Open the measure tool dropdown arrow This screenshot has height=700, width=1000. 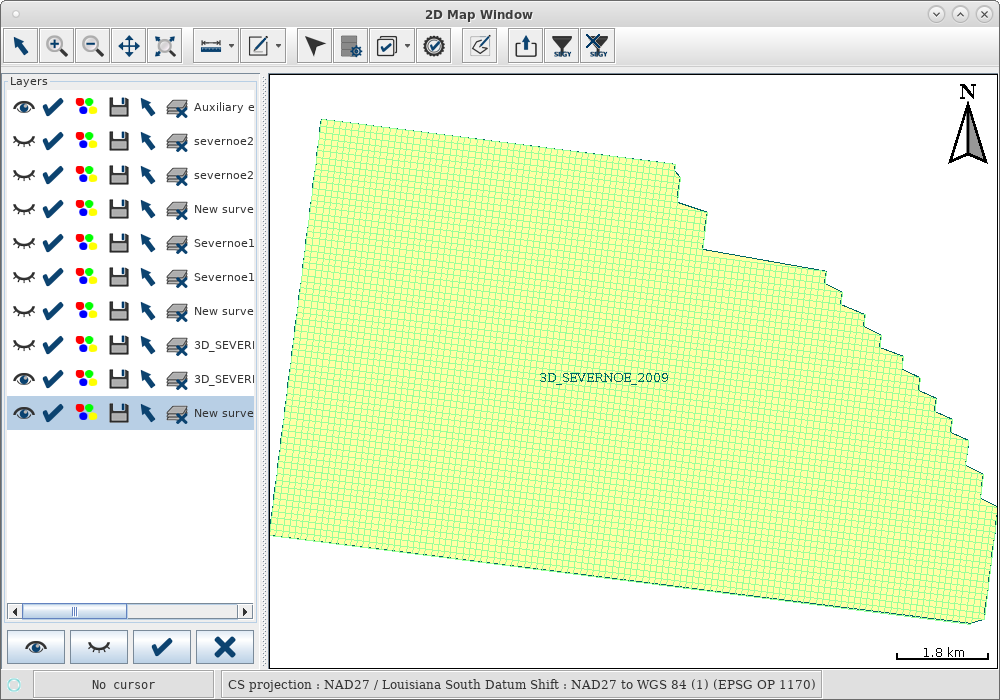[232, 46]
